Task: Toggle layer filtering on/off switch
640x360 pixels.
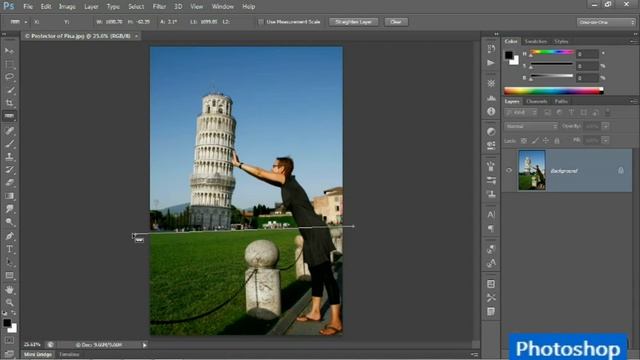Action: click(x=608, y=112)
